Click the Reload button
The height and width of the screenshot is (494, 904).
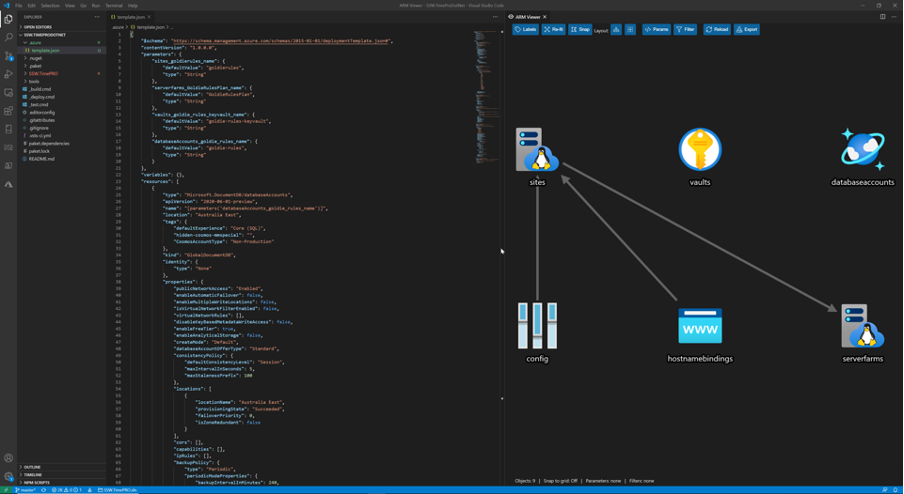[716, 30]
